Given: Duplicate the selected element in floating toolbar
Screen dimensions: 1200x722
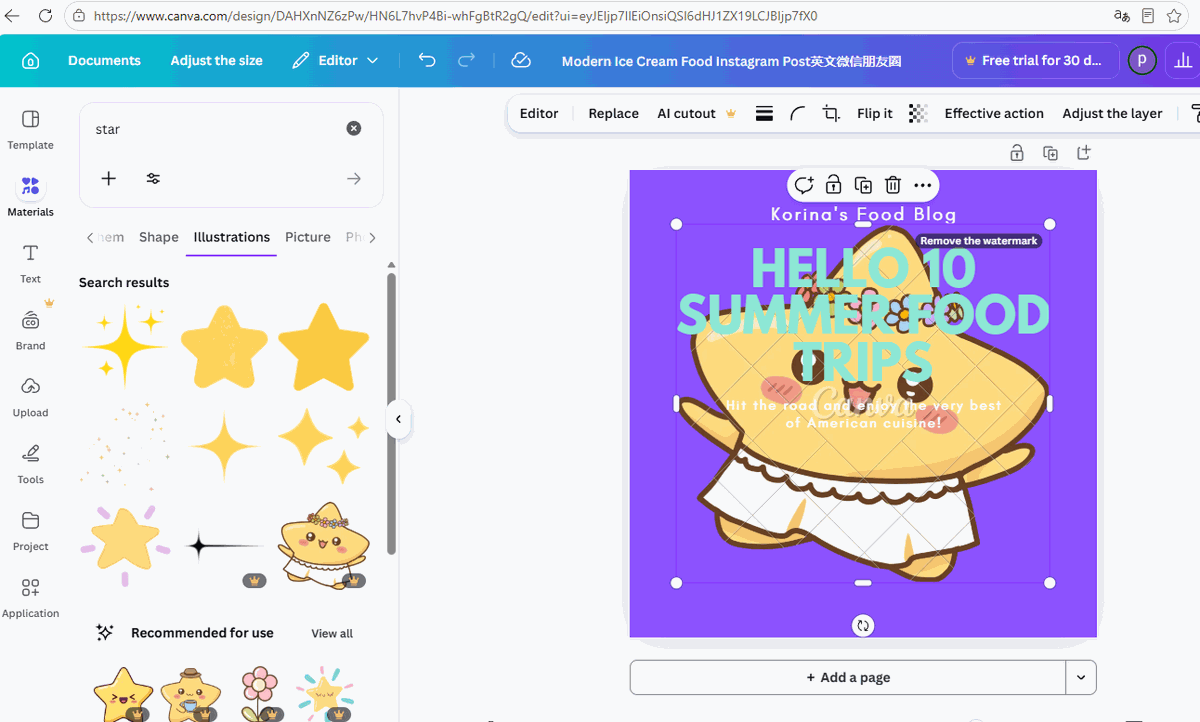Looking at the screenshot, I should coord(863,185).
